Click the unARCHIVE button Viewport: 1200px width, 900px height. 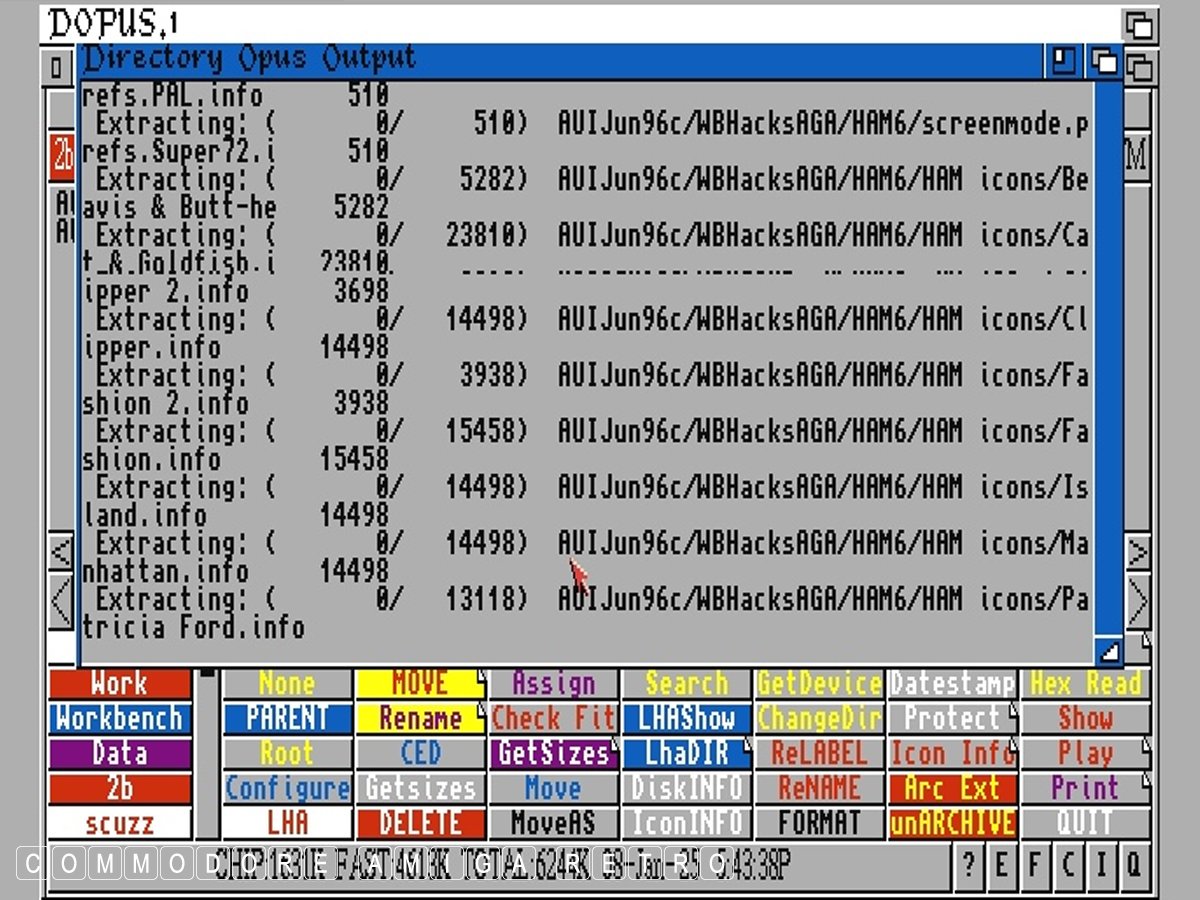(x=952, y=824)
